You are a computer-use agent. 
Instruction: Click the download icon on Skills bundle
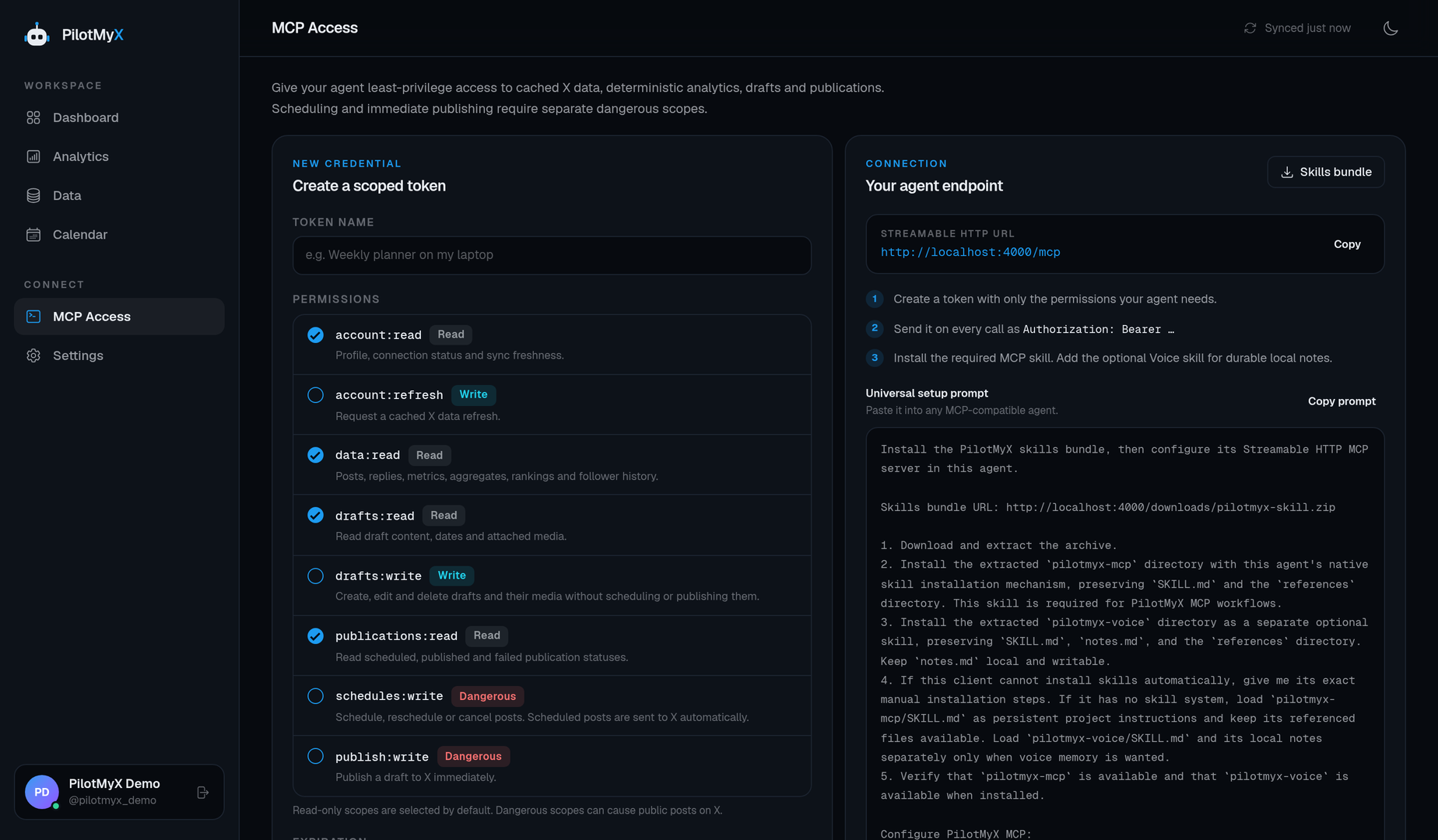pos(1287,172)
